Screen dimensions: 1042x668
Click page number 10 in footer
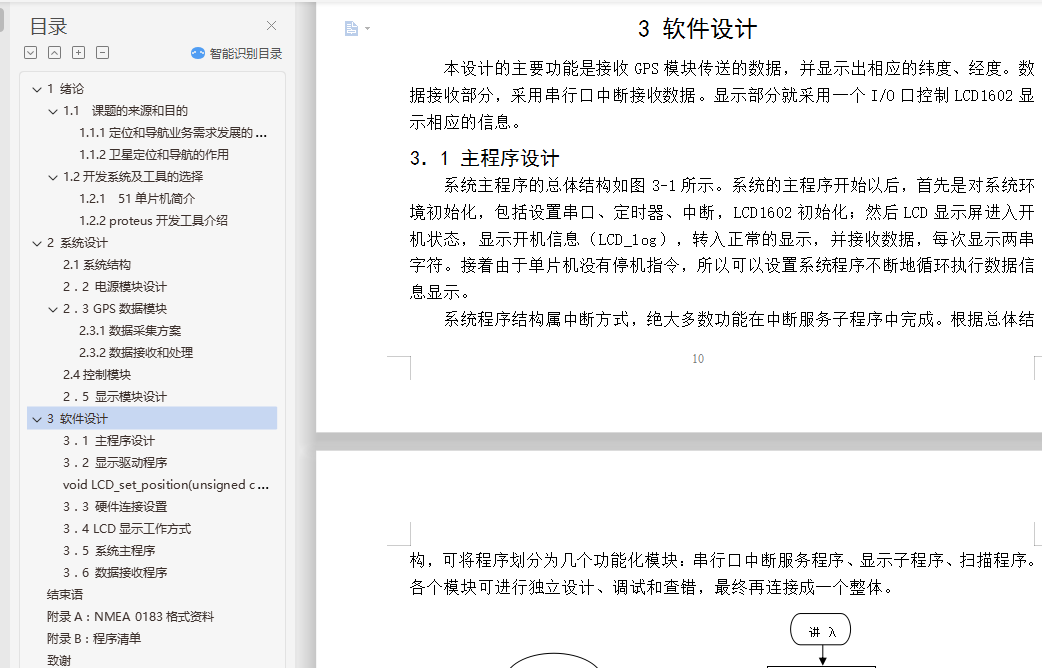pyautogui.click(x=698, y=359)
